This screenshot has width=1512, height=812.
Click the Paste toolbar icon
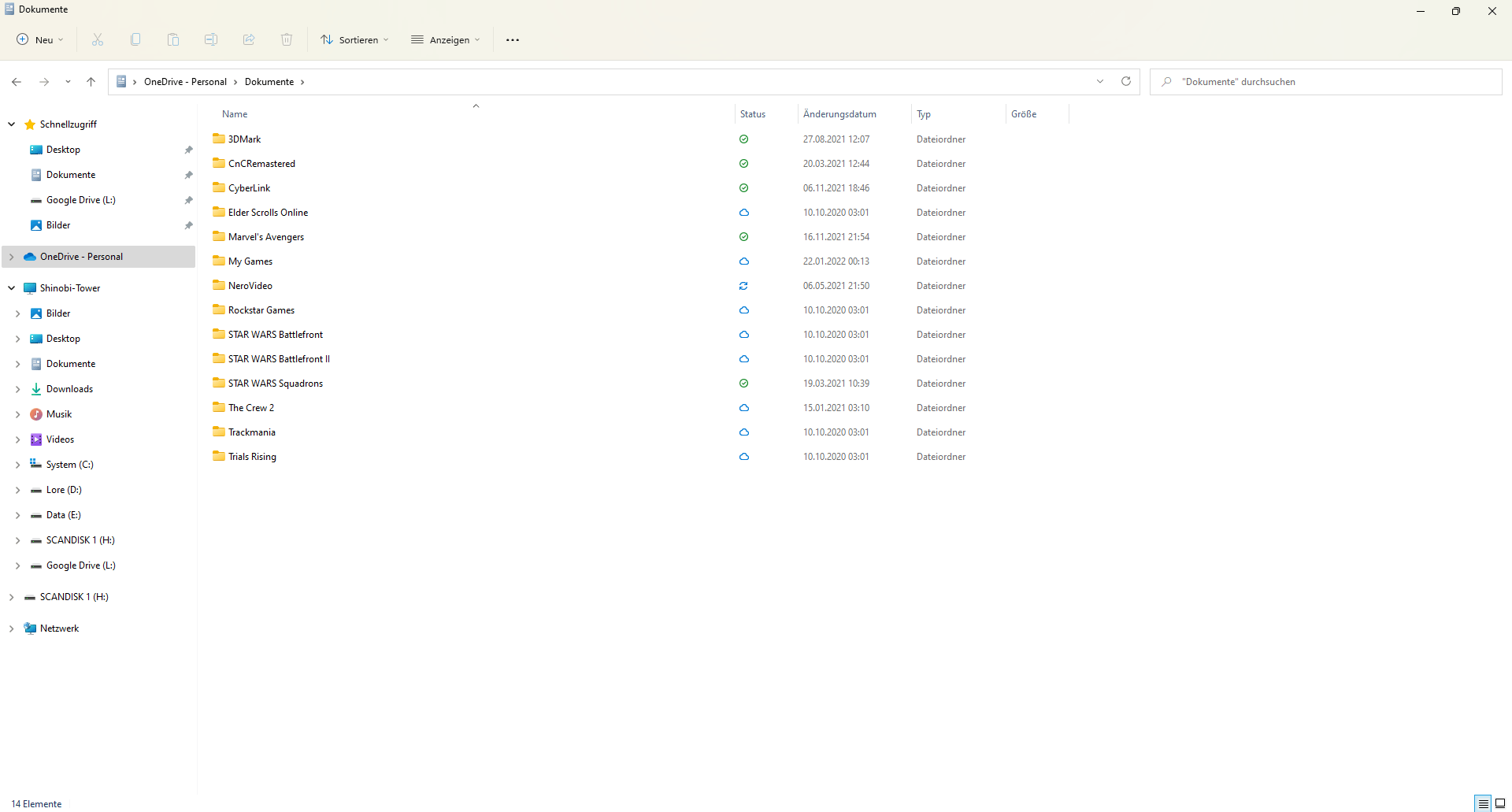click(173, 39)
